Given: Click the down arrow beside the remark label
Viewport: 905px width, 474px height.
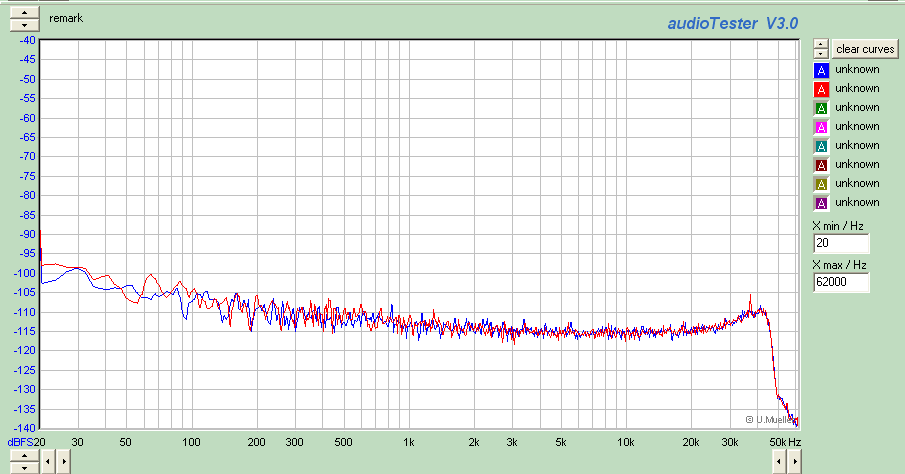Looking at the screenshot, I should [x=24, y=25].
